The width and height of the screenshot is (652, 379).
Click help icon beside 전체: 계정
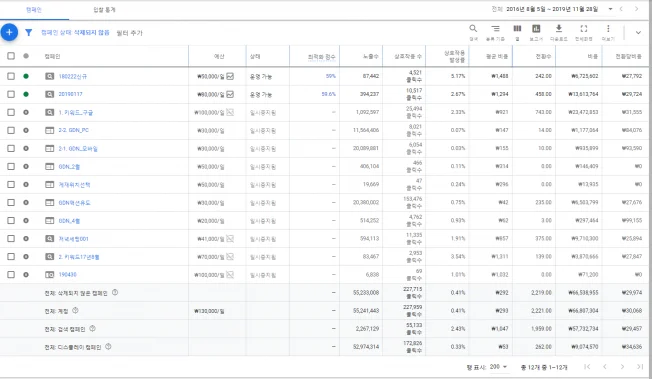coord(75,310)
